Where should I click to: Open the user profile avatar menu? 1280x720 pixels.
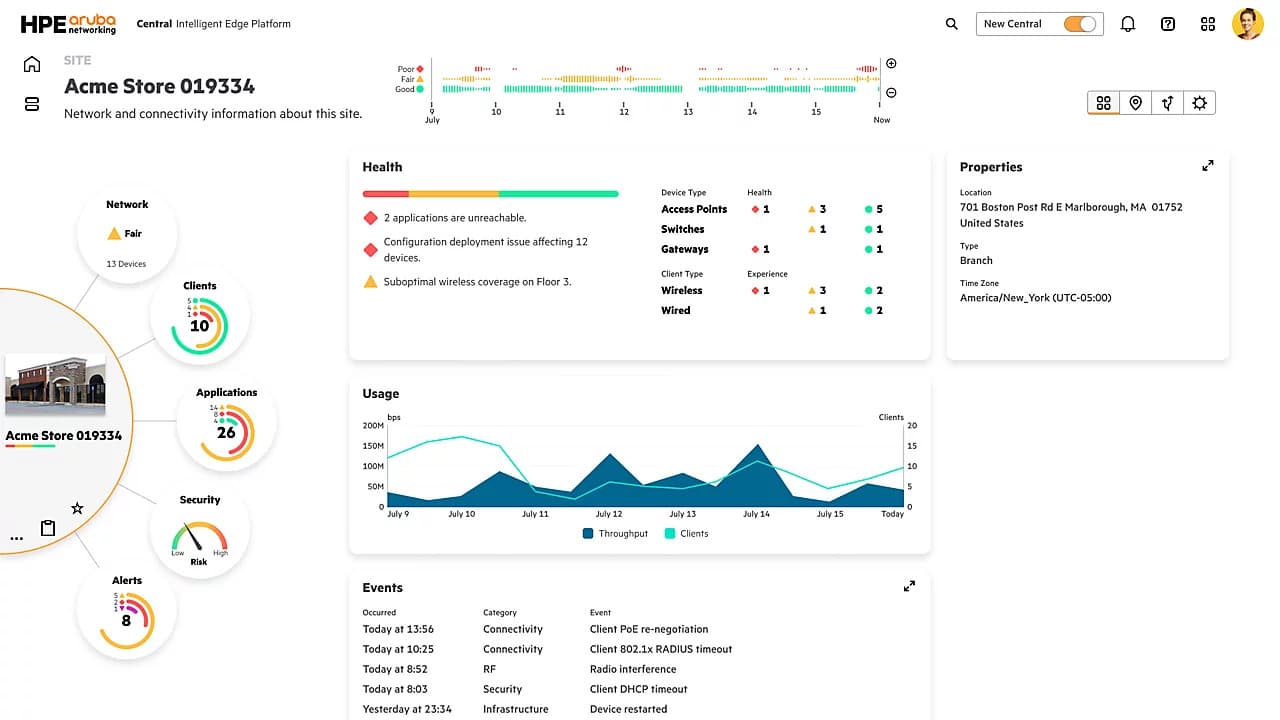pyautogui.click(x=1248, y=23)
